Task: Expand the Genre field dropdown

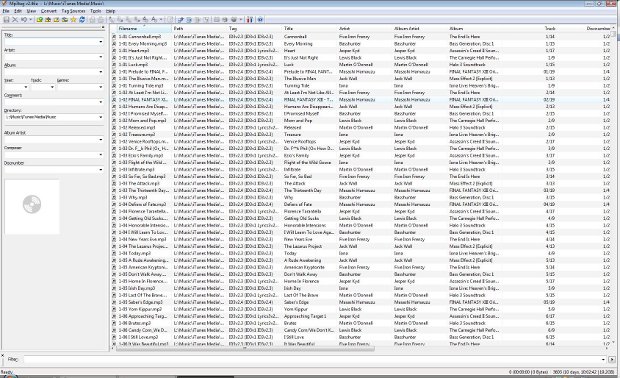Action: (x=100, y=87)
